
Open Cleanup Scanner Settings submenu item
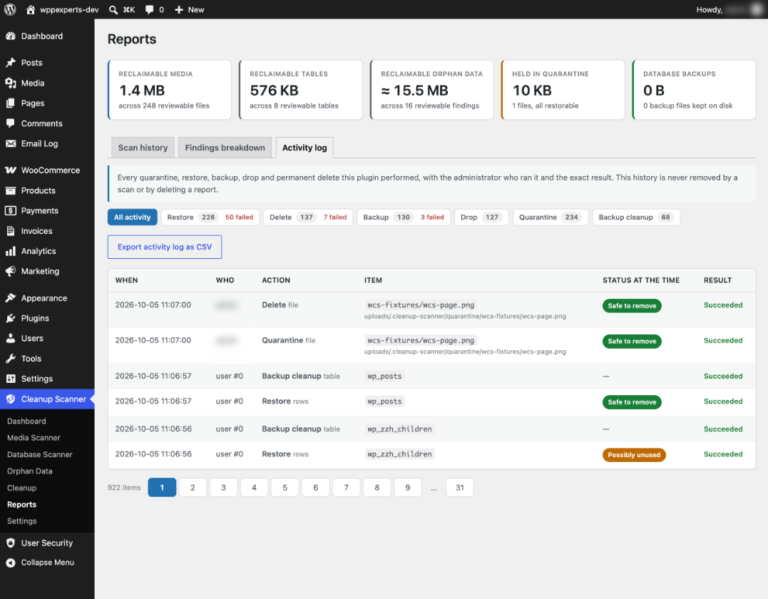[x=22, y=521]
